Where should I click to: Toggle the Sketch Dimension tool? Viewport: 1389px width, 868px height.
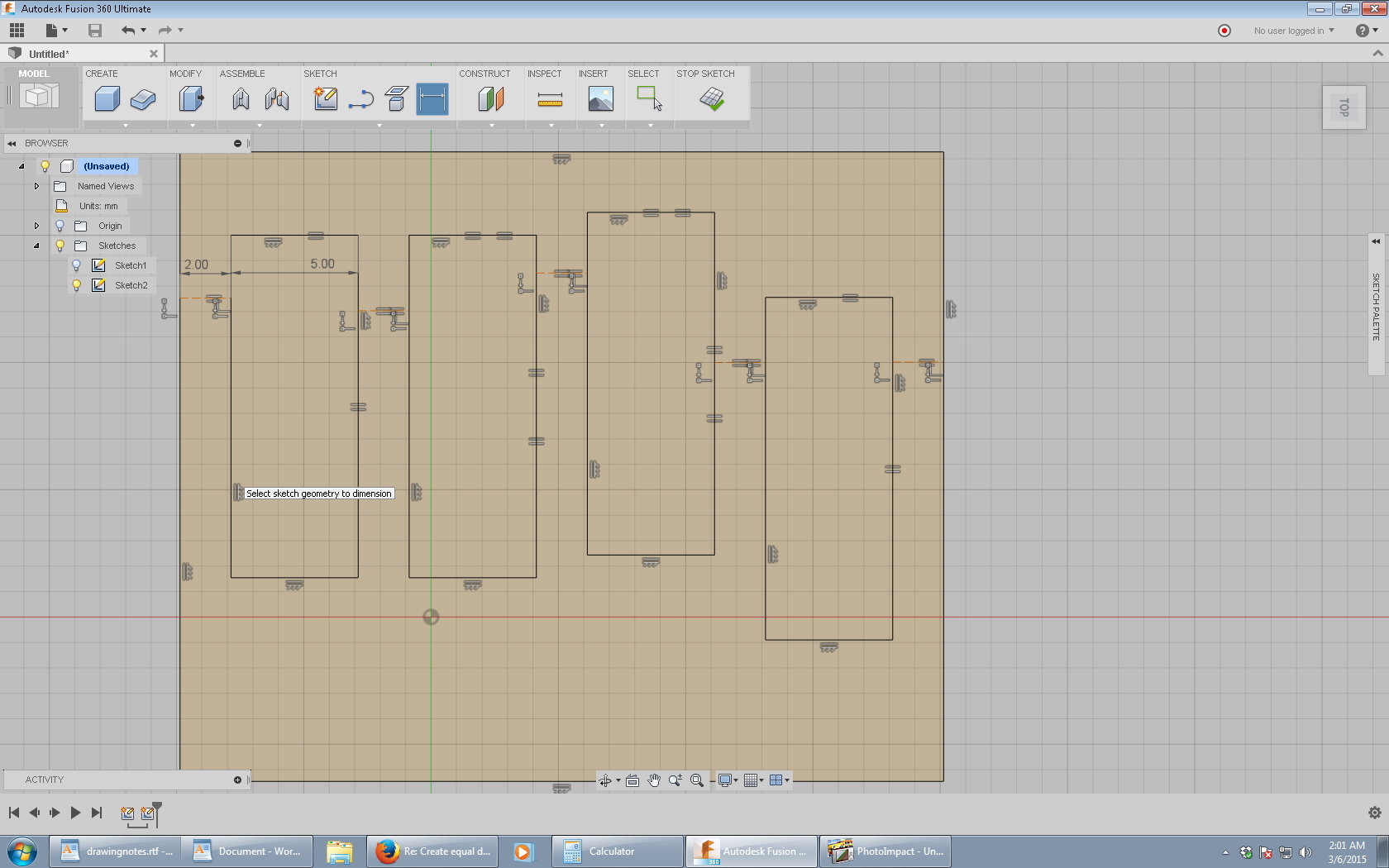[x=432, y=99]
